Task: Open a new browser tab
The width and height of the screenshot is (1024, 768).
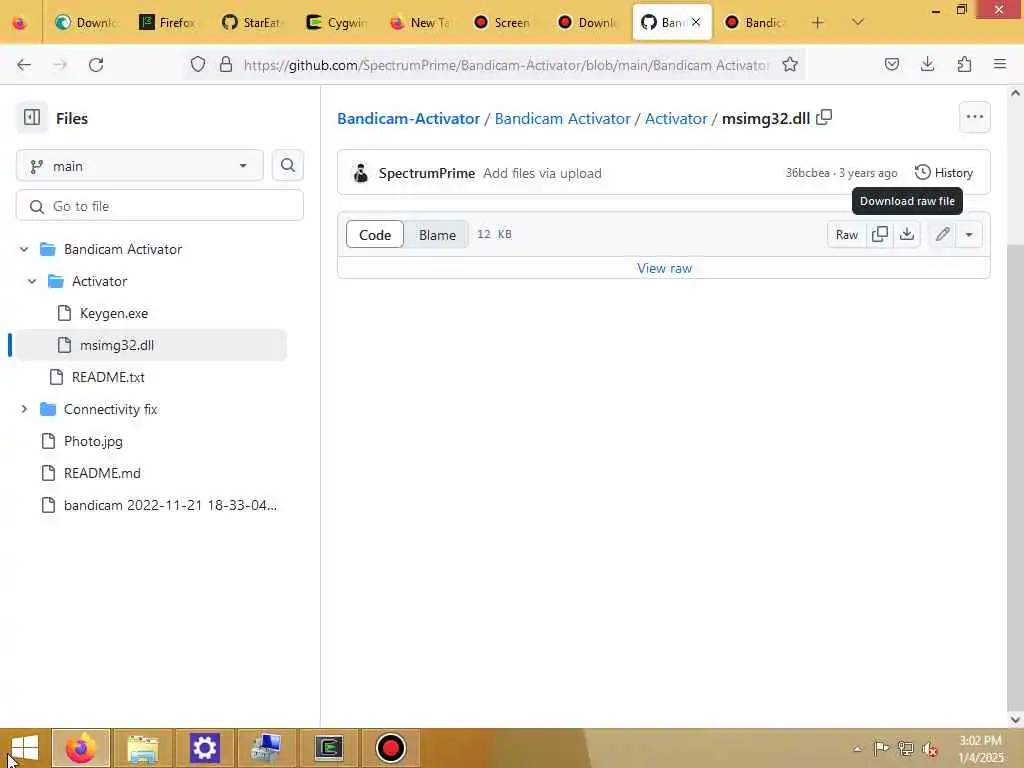Action: point(817,22)
